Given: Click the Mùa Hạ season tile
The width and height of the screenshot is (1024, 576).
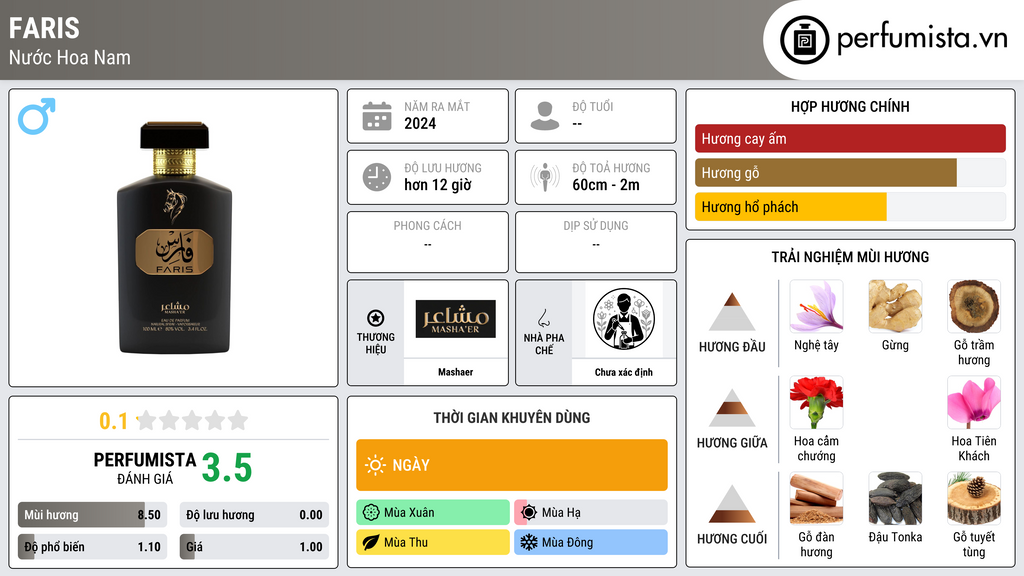Looking at the screenshot, I should point(591,513).
